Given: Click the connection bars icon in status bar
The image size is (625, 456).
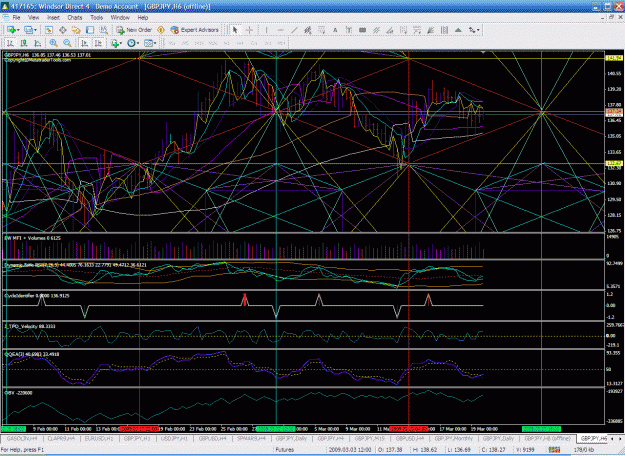Looking at the screenshot, I should [x=554, y=450].
